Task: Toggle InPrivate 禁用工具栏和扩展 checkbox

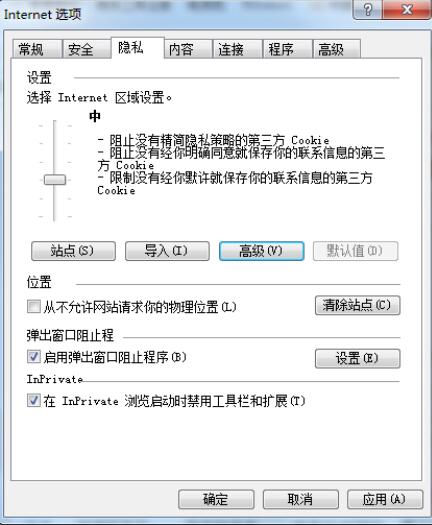Action: (33, 400)
